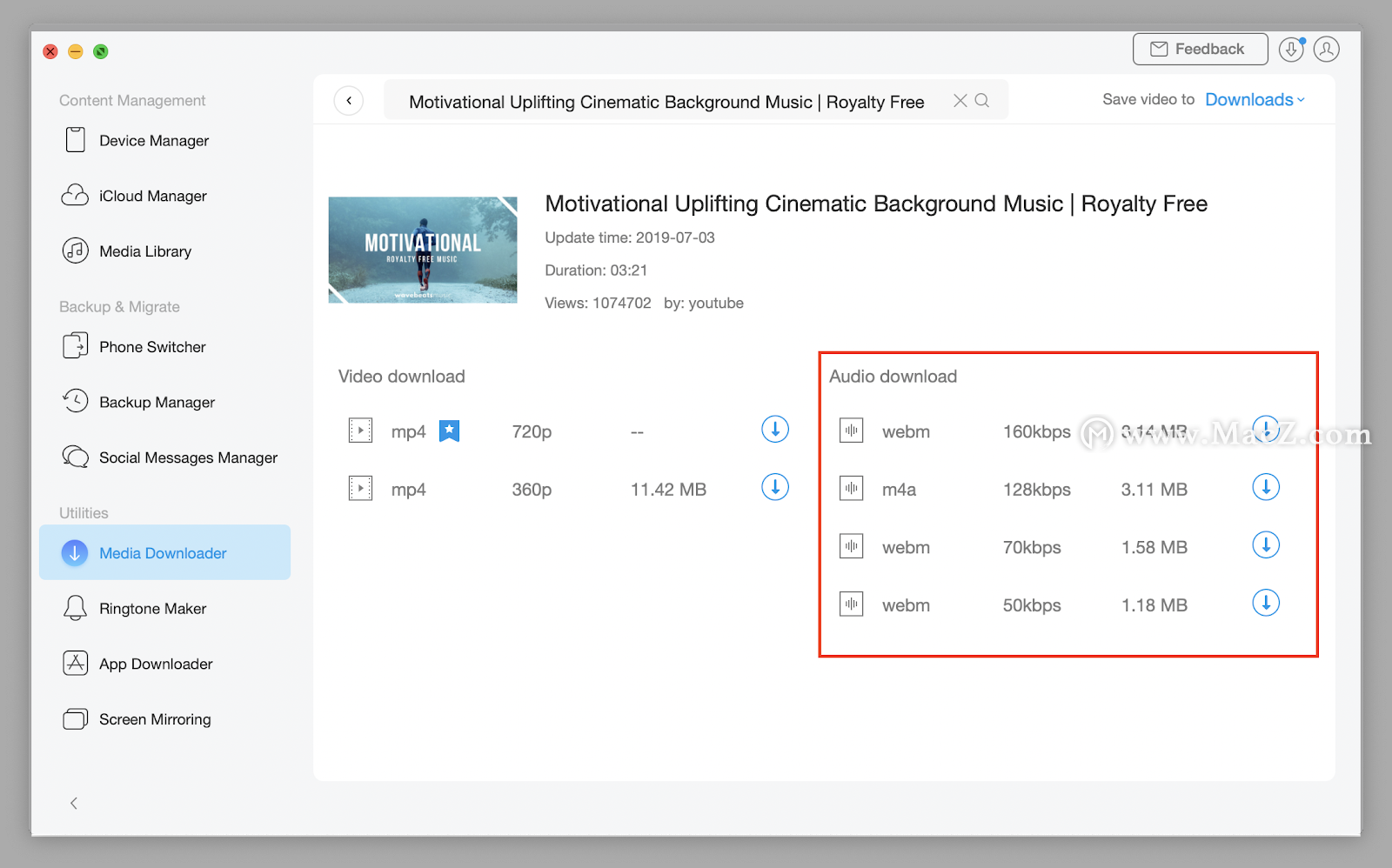1392x868 pixels.
Task: Open Screen Mirroring
Action: click(155, 719)
